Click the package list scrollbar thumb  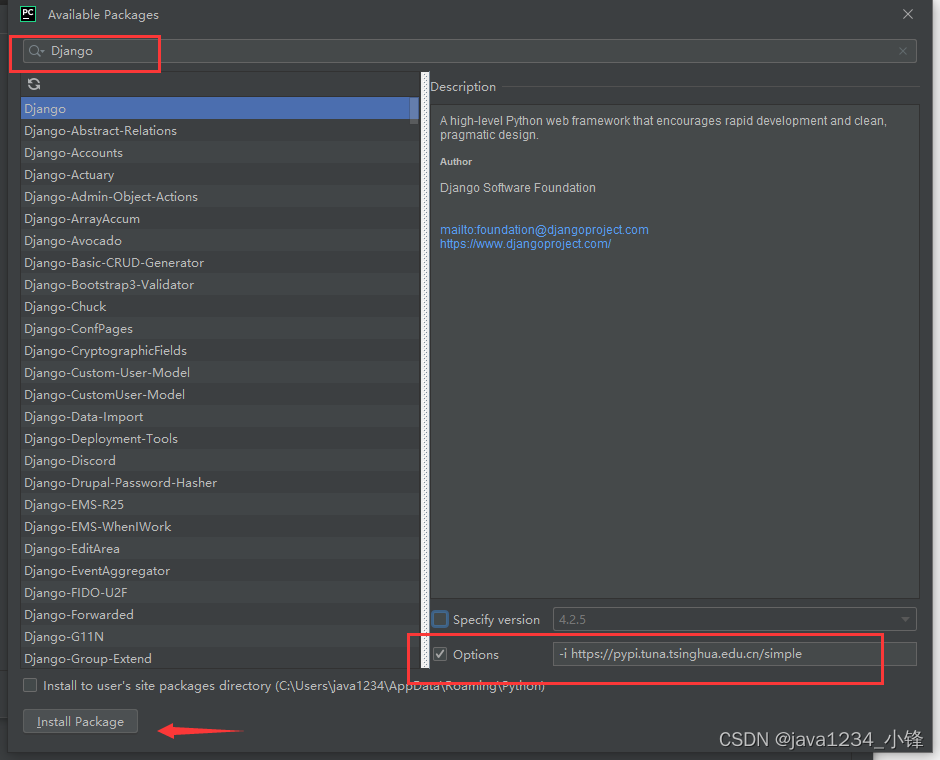[414, 110]
